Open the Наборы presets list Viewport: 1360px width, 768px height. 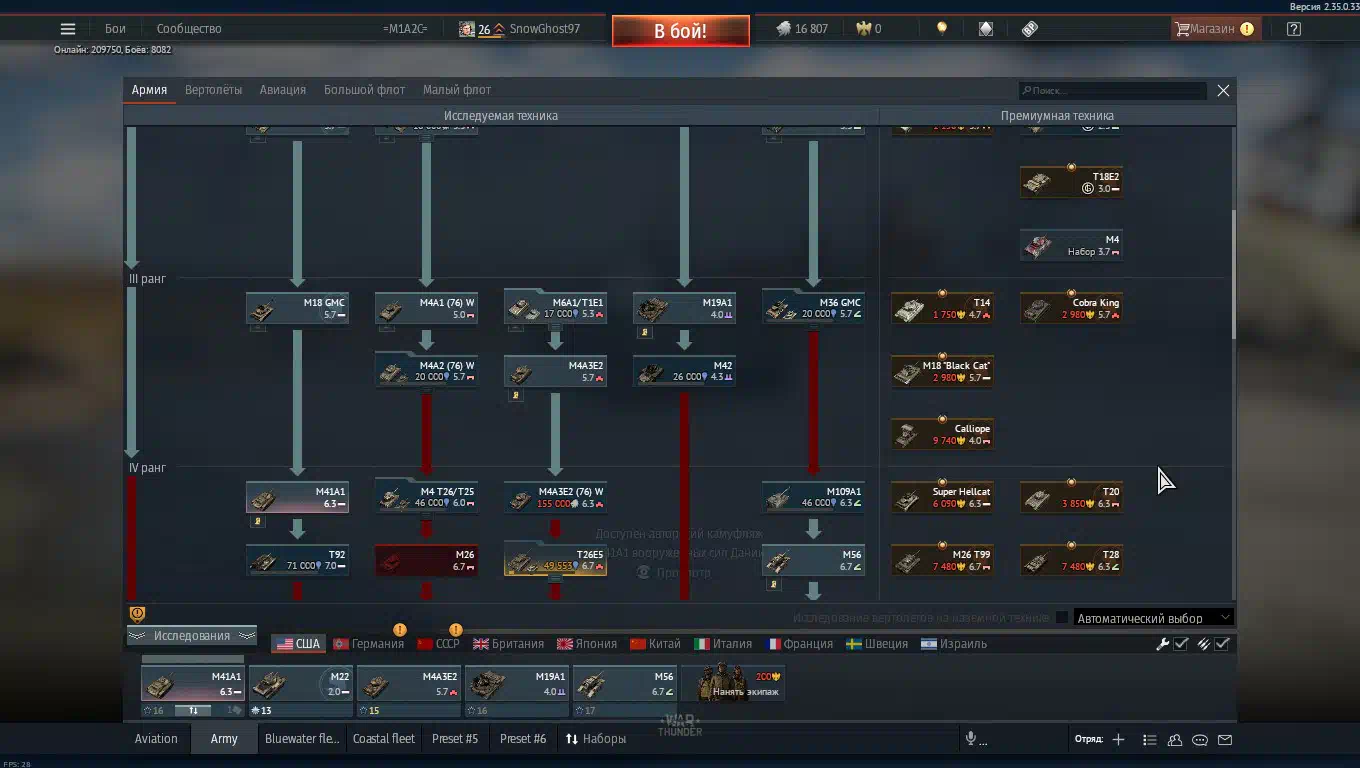pyautogui.click(x=596, y=739)
